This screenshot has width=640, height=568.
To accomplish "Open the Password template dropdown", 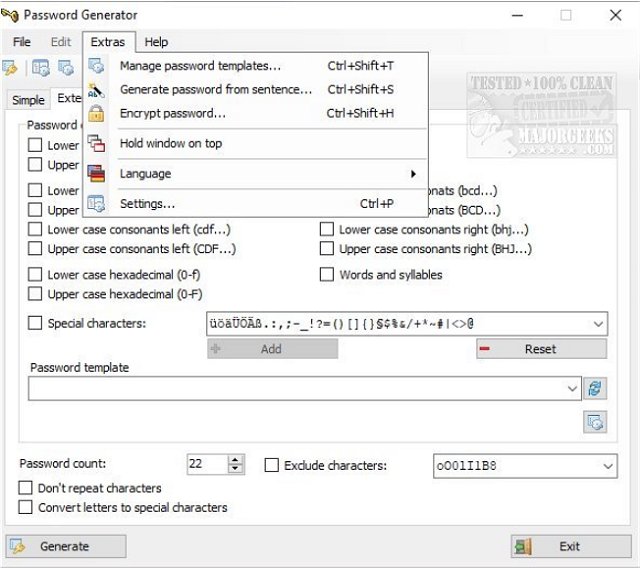I will (572, 388).
